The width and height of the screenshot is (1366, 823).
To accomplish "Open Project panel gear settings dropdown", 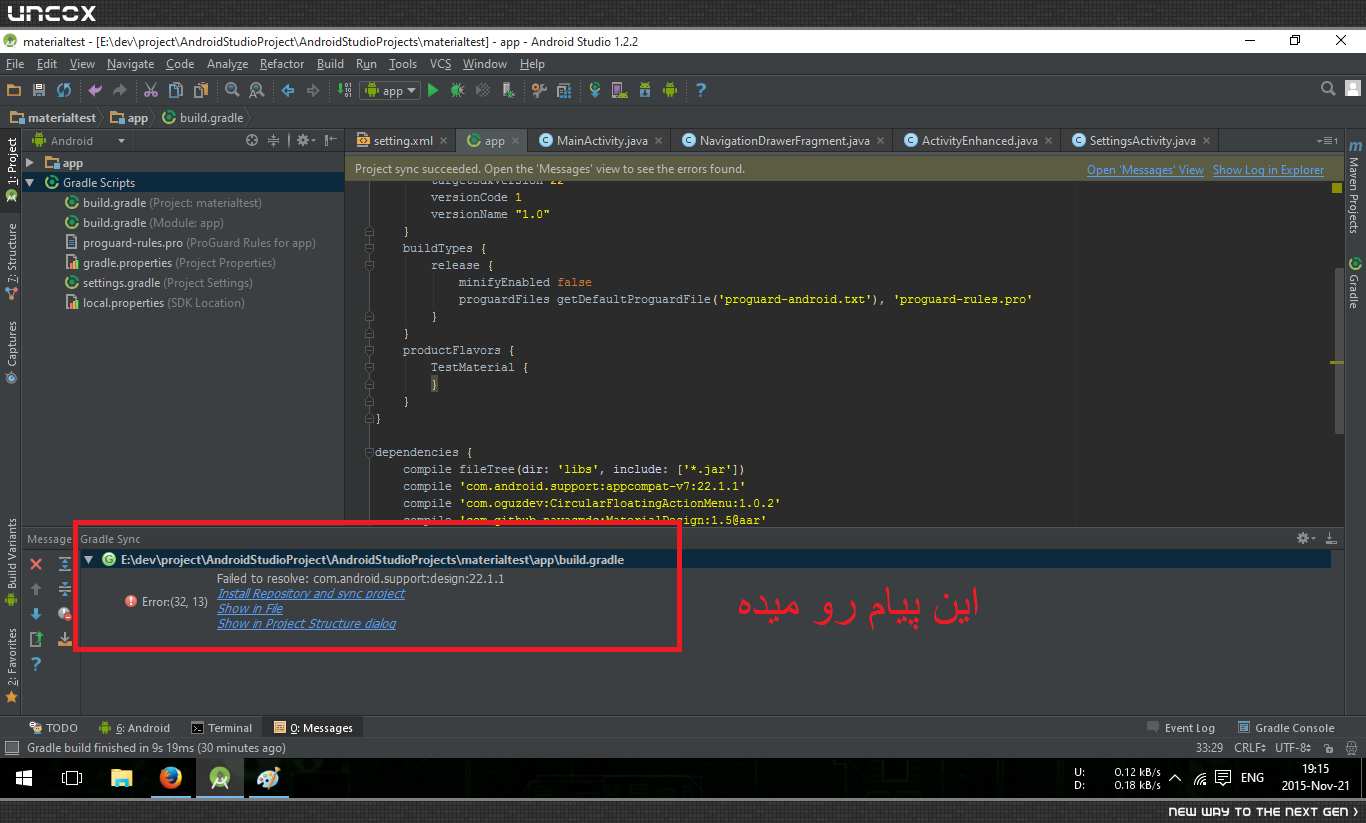I will point(306,141).
